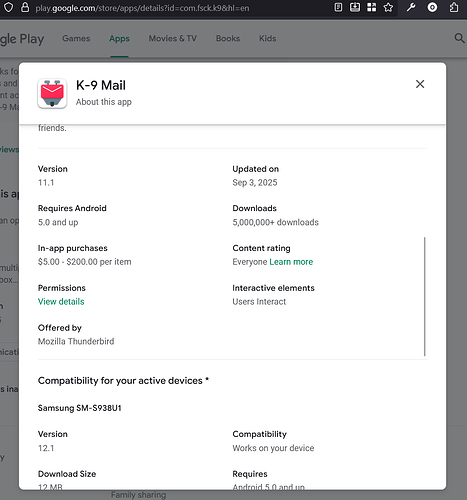Go to the Books tab
The height and width of the screenshot is (500, 467).
(228, 38)
